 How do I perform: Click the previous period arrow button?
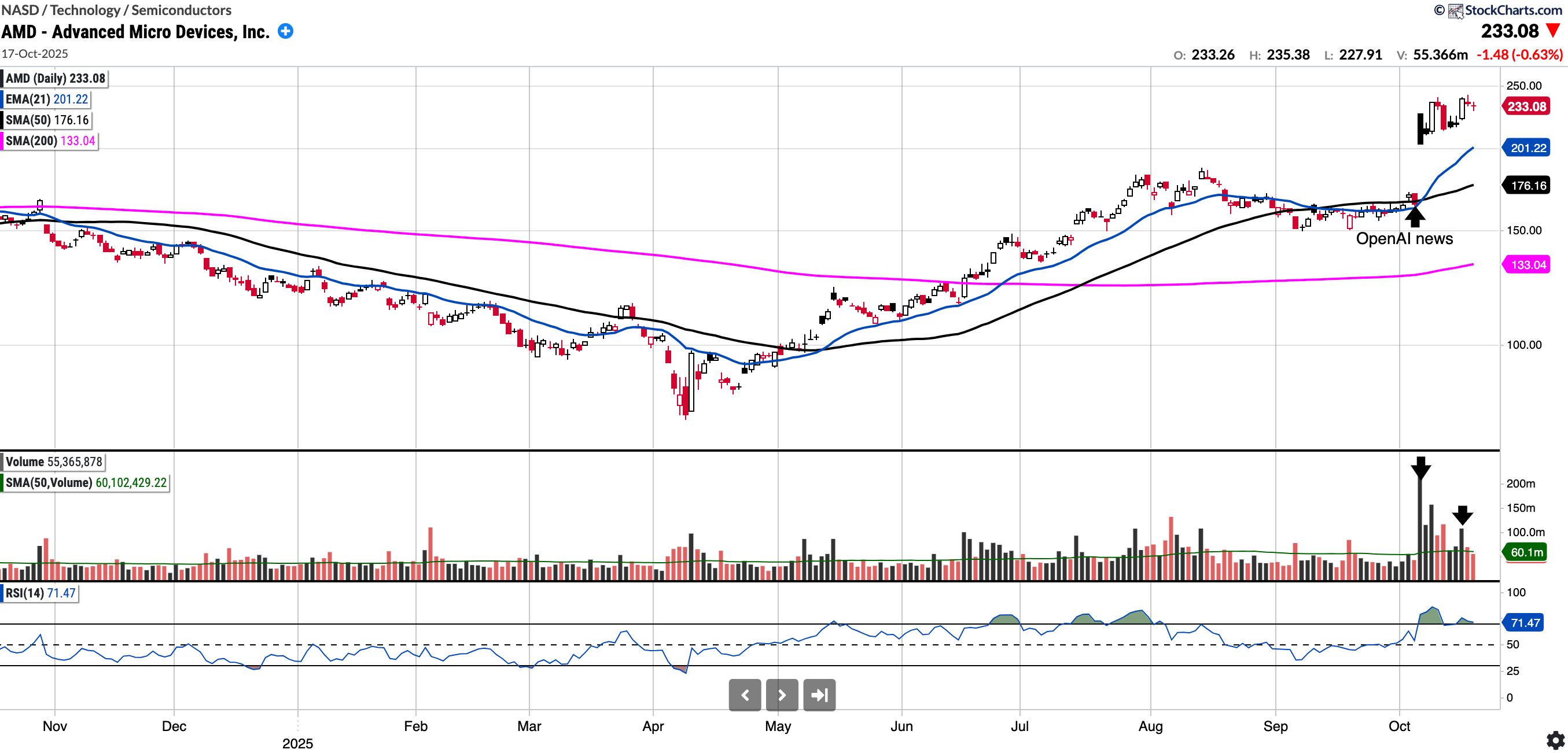(745, 695)
